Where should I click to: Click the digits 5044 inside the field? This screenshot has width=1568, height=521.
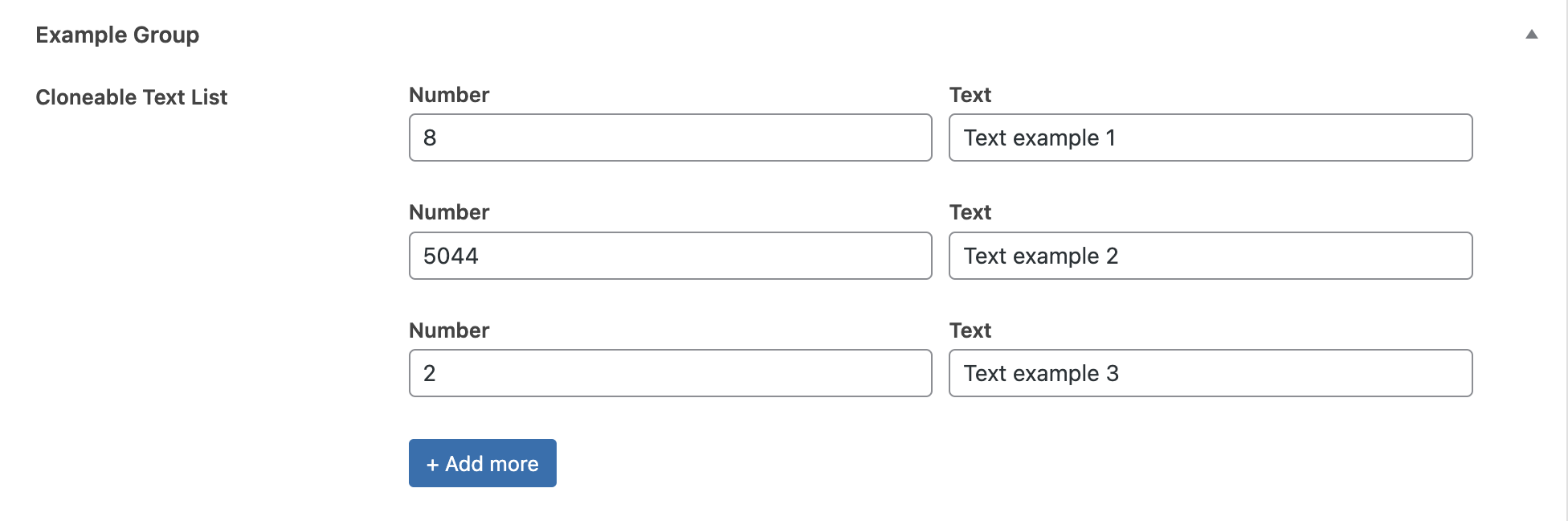[451, 256]
